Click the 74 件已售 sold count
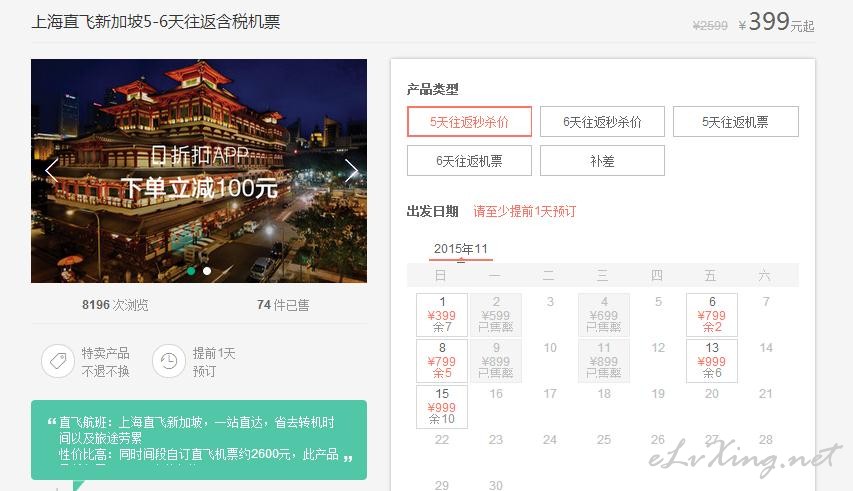 pyautogui.click(x=283, y=305)
